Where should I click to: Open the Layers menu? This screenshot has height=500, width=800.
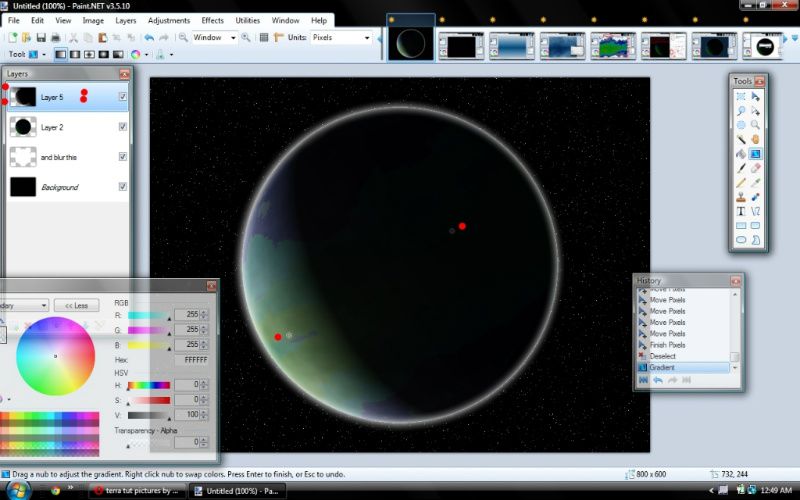click(x=126, y=20)
